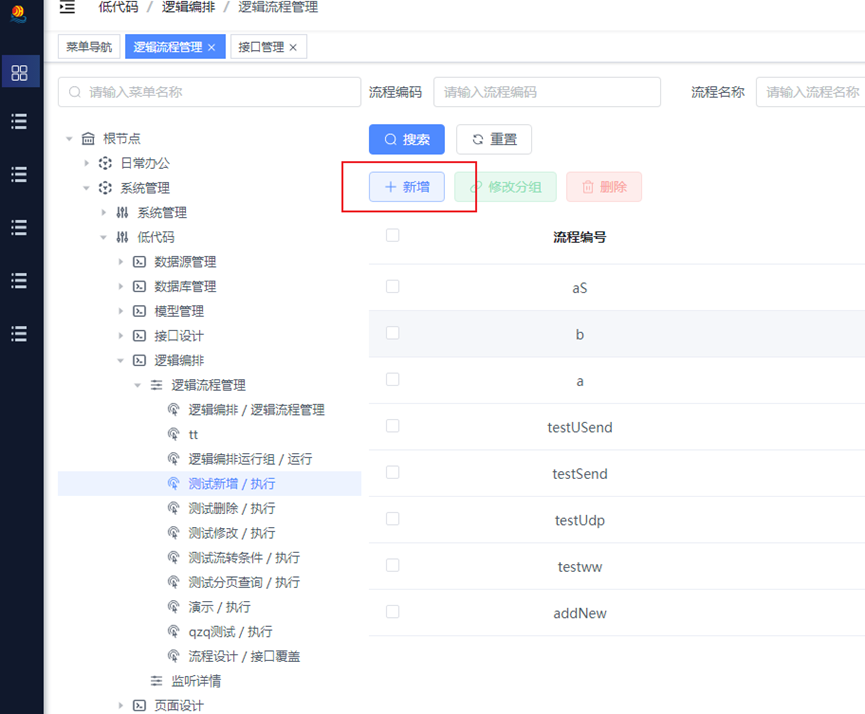Image resolution: width=865 pixels, height=714 pixels.
Task: Check the box for row addNew
Action: (392, 611)
